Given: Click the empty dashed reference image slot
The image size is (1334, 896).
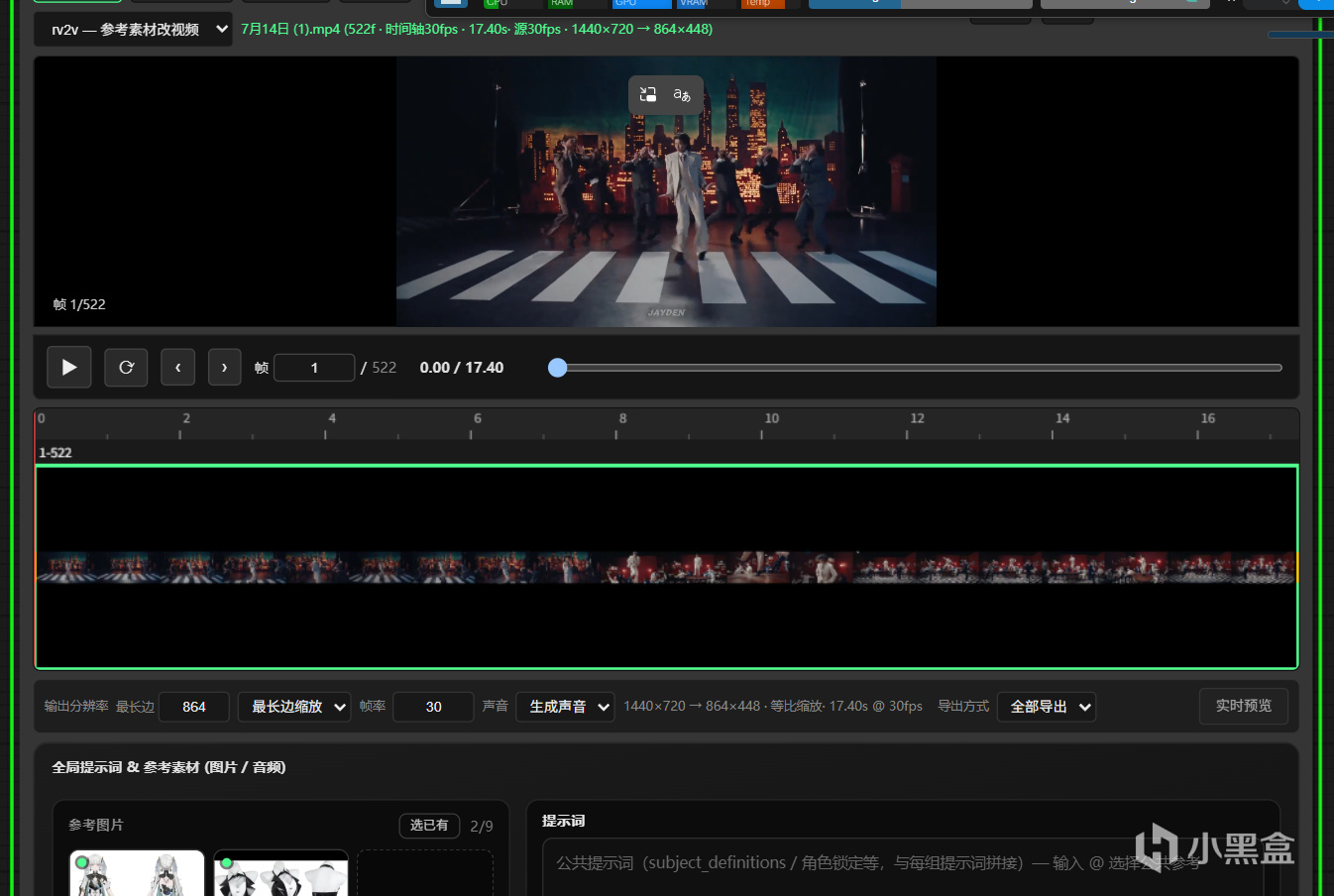Looking at the screenshot, I should 425,873.
